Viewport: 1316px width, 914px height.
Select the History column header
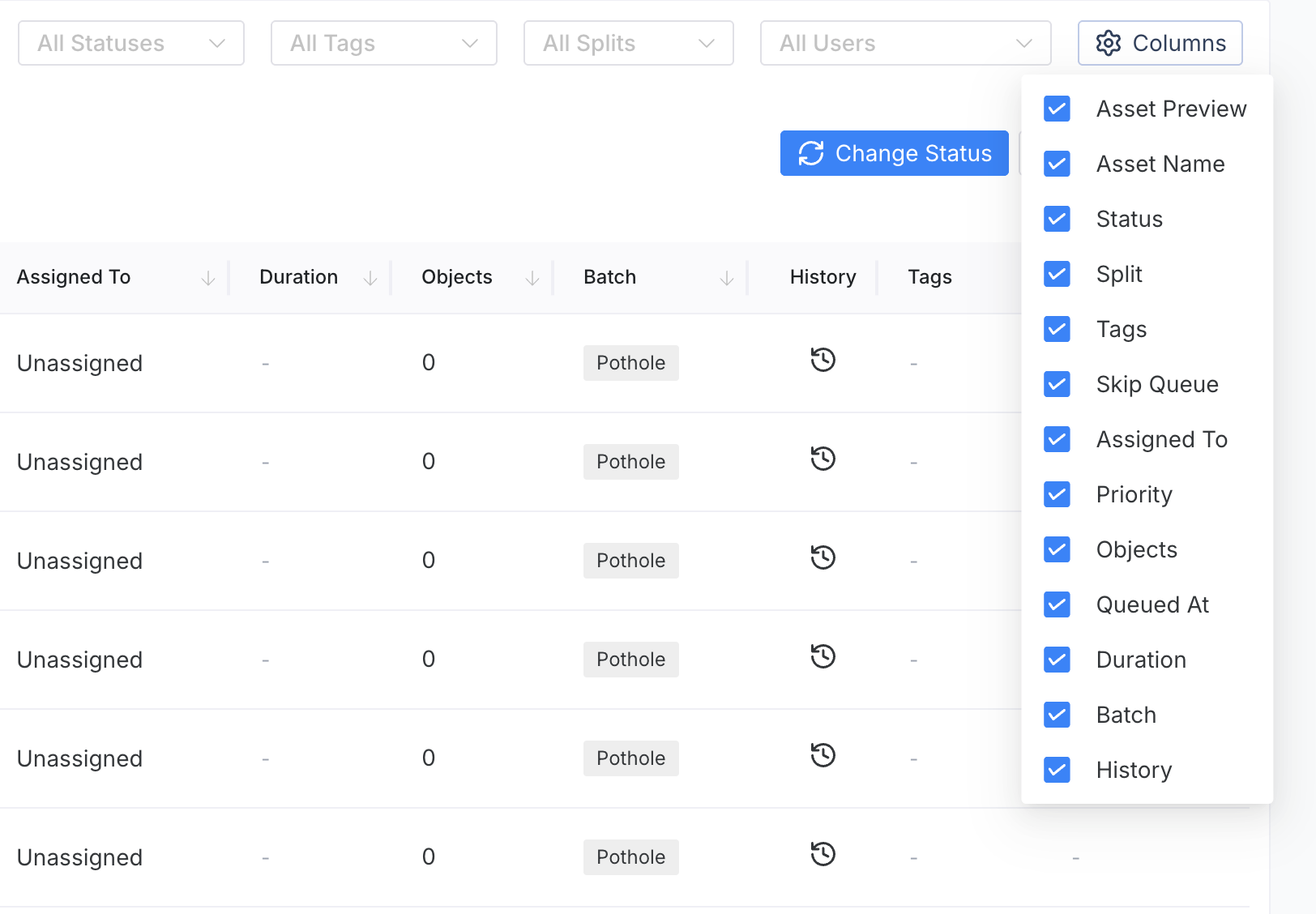(822, 277)
